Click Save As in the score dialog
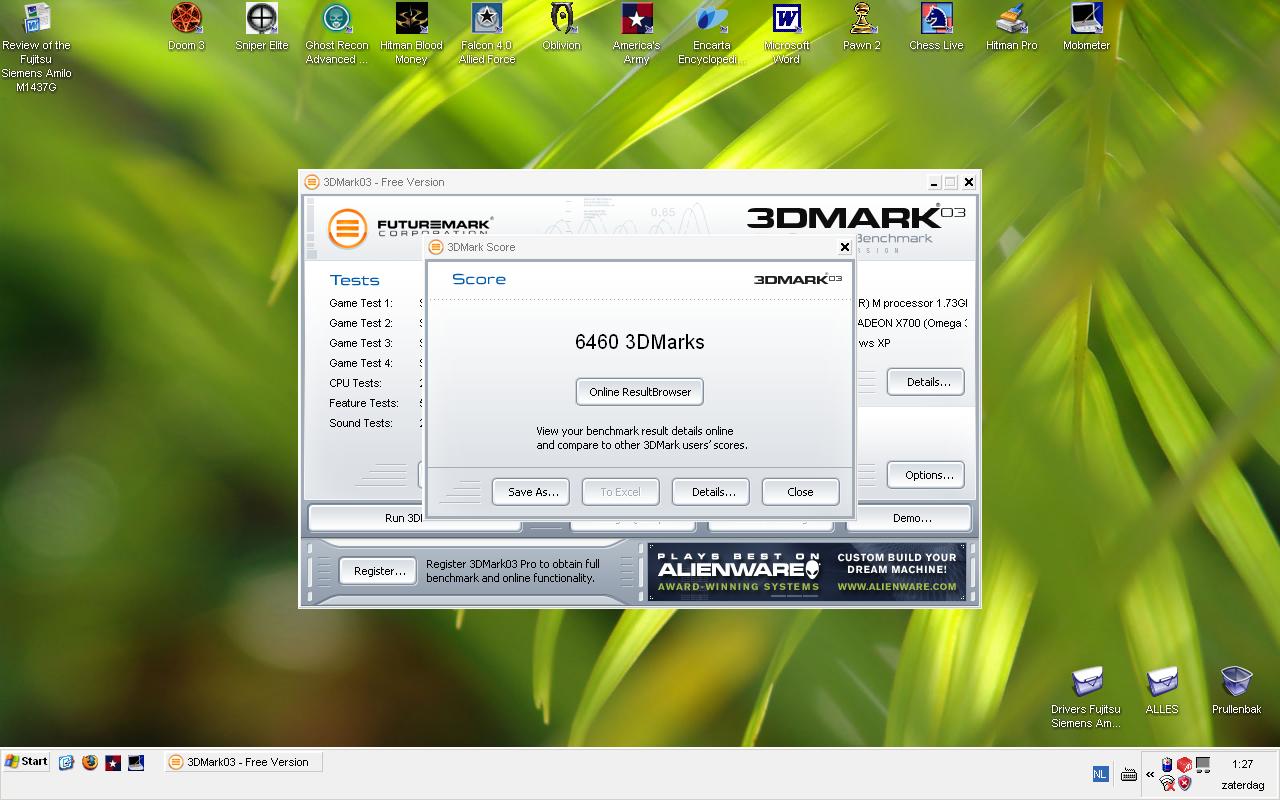The width and height of the screenshot is (1280, 800). click(x=531, y=492)
